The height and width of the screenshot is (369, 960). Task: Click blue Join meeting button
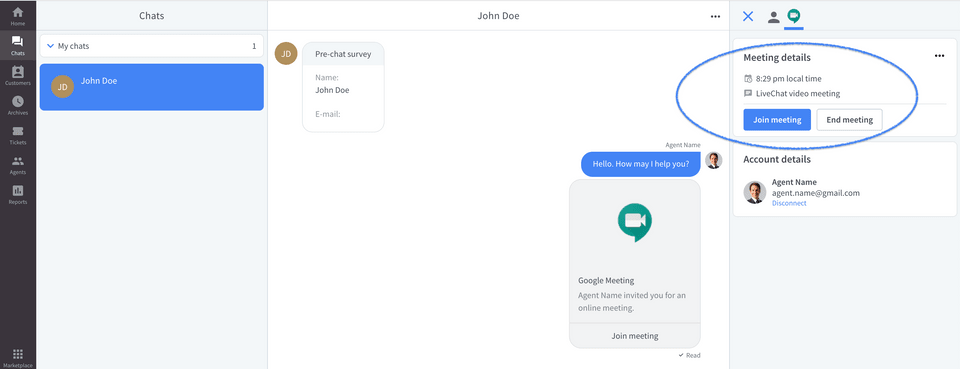(777, 120)
